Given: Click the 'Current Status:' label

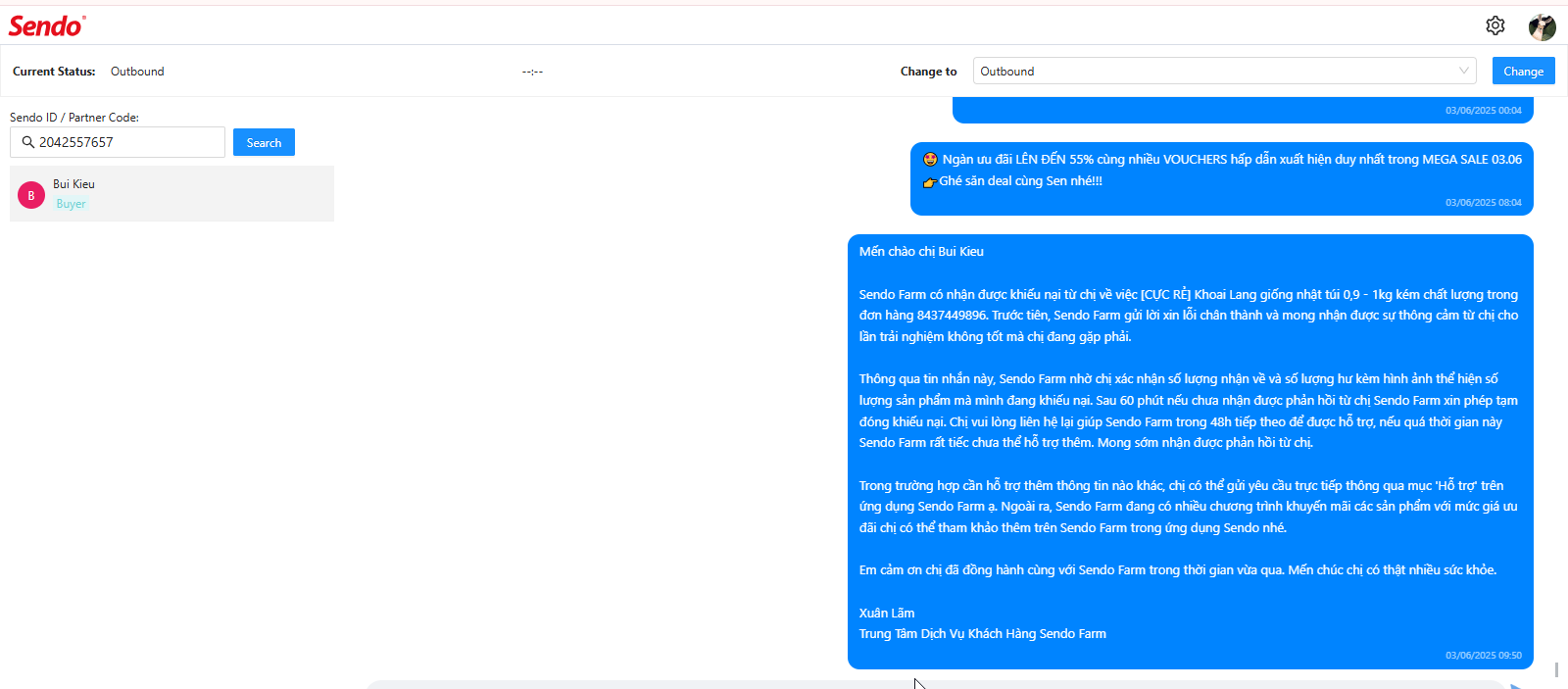Looking at the screenshot, I should [54, 72].
